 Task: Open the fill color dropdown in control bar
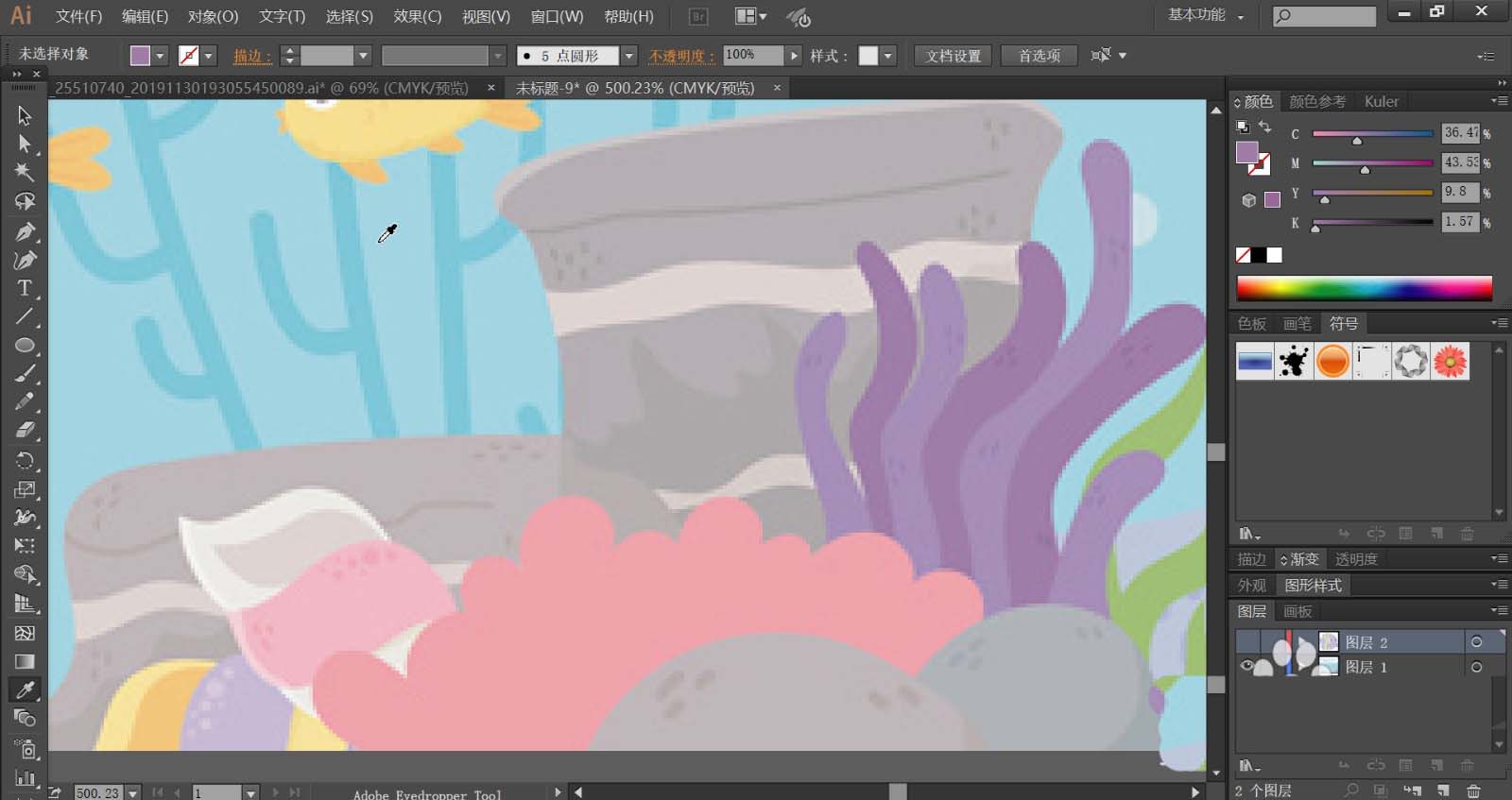coord(160,56)
